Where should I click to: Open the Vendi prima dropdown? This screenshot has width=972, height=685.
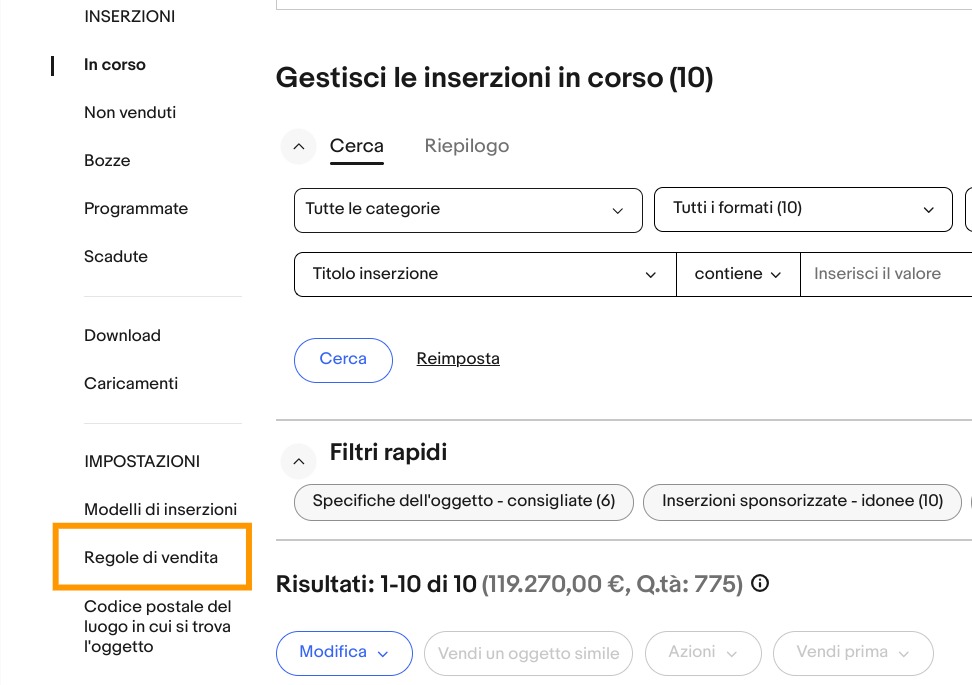pos(853,653)
